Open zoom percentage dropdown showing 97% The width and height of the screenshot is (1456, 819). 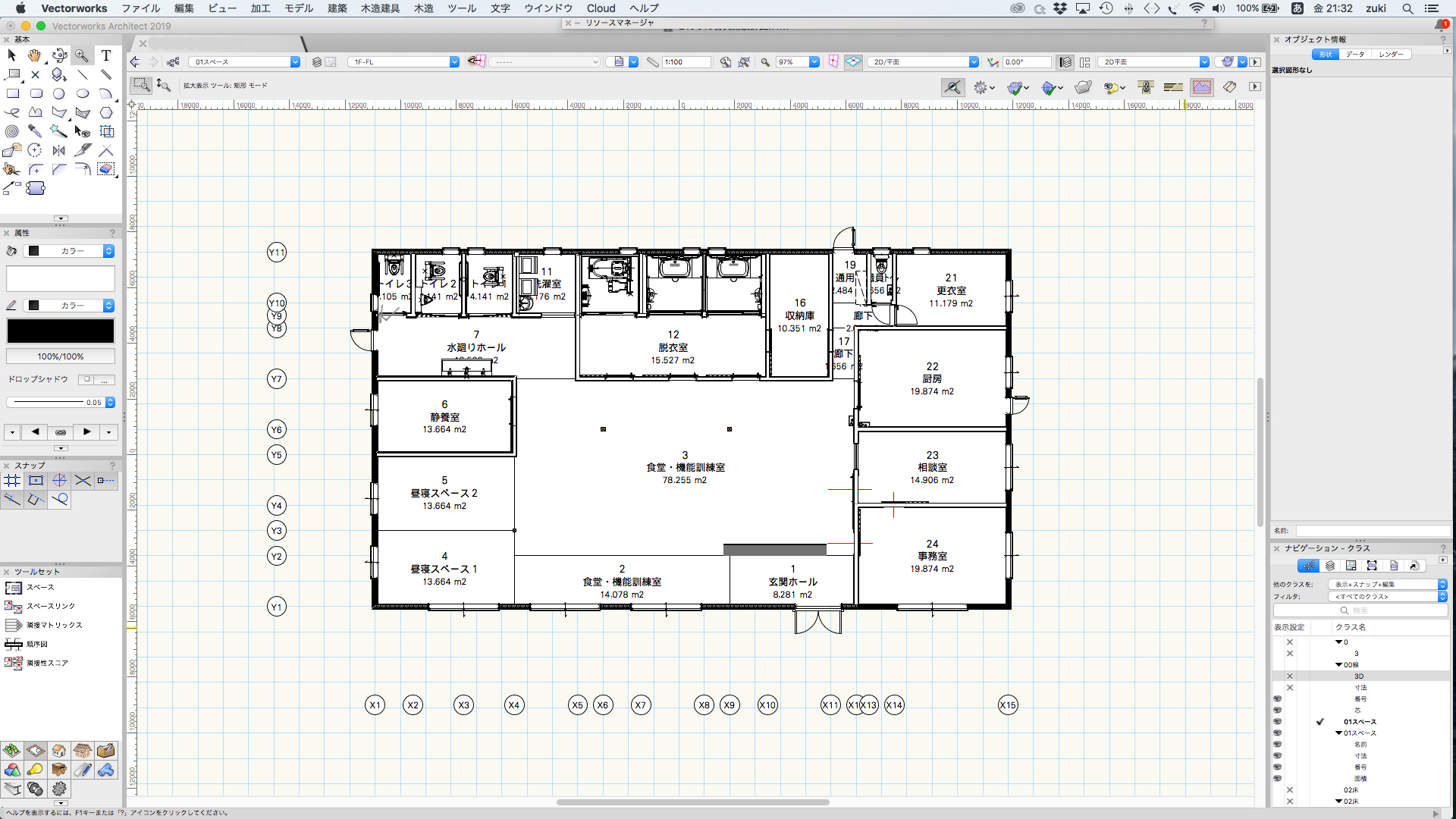pyautogui.click(x=797, y=62)
